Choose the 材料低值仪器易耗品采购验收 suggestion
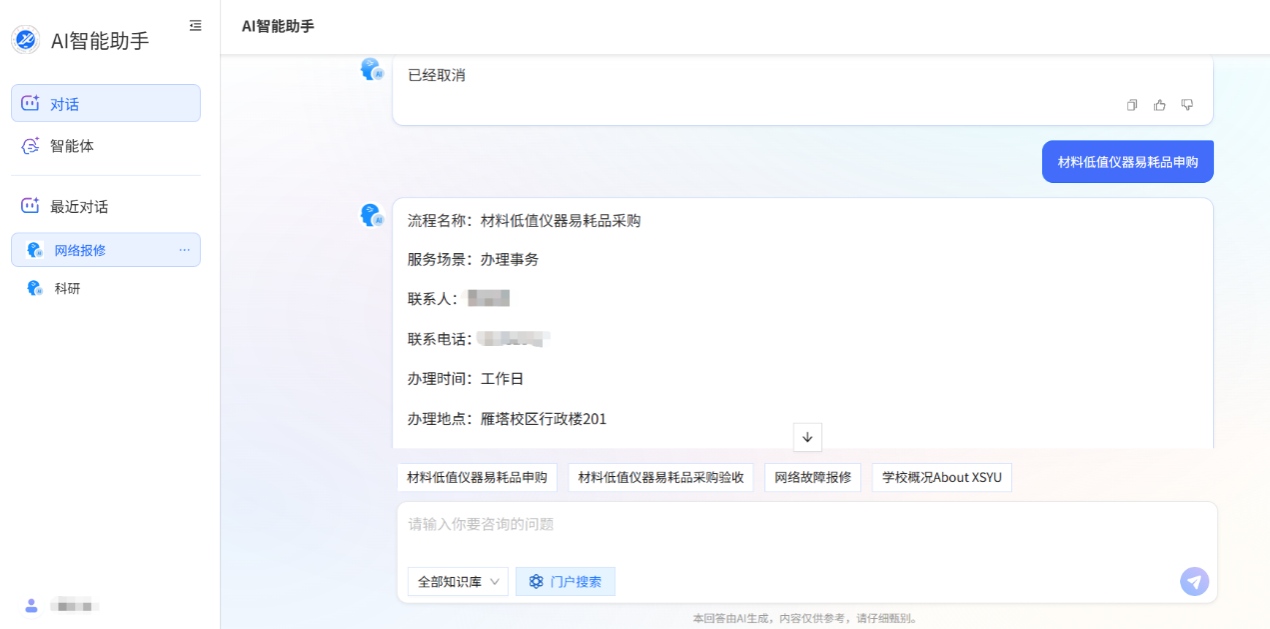The height and width of the screenshot is (629, 1270). (x=661, y=478)
